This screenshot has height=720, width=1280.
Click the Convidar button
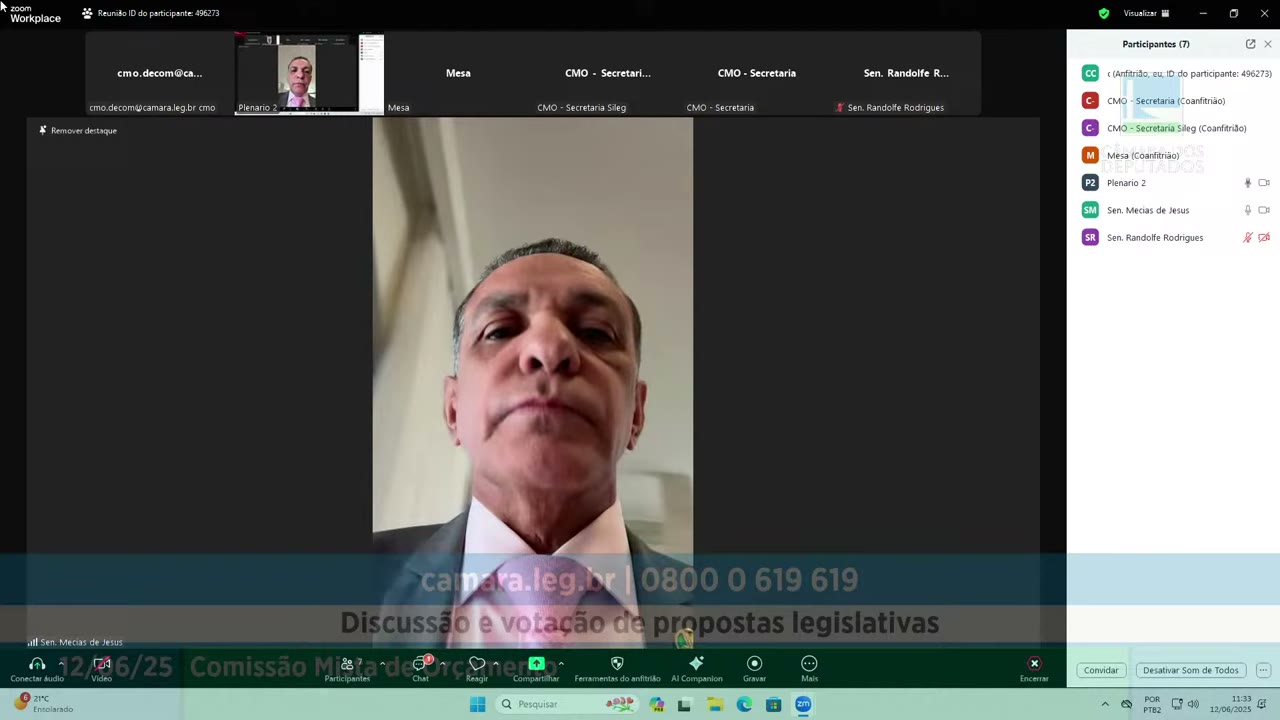click(x=1101, y=670)
